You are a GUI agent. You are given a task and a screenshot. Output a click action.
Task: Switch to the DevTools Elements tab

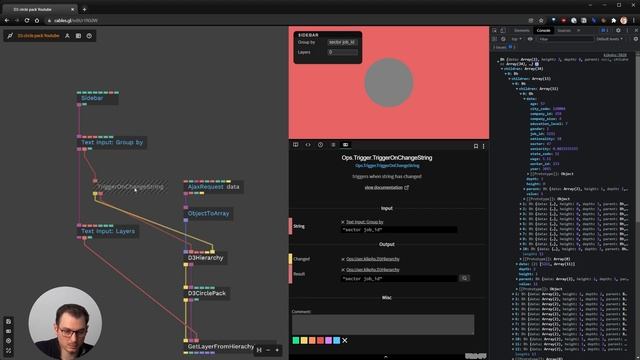(522, 31)
